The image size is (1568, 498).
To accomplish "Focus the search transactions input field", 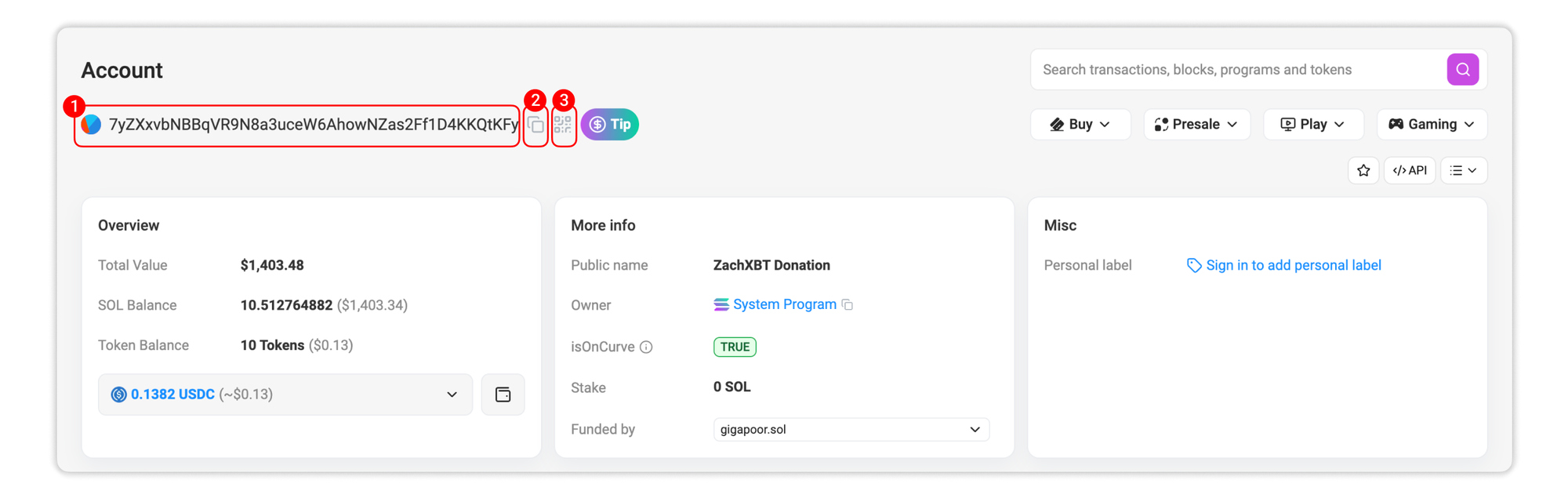I will tap(1239, 70).
